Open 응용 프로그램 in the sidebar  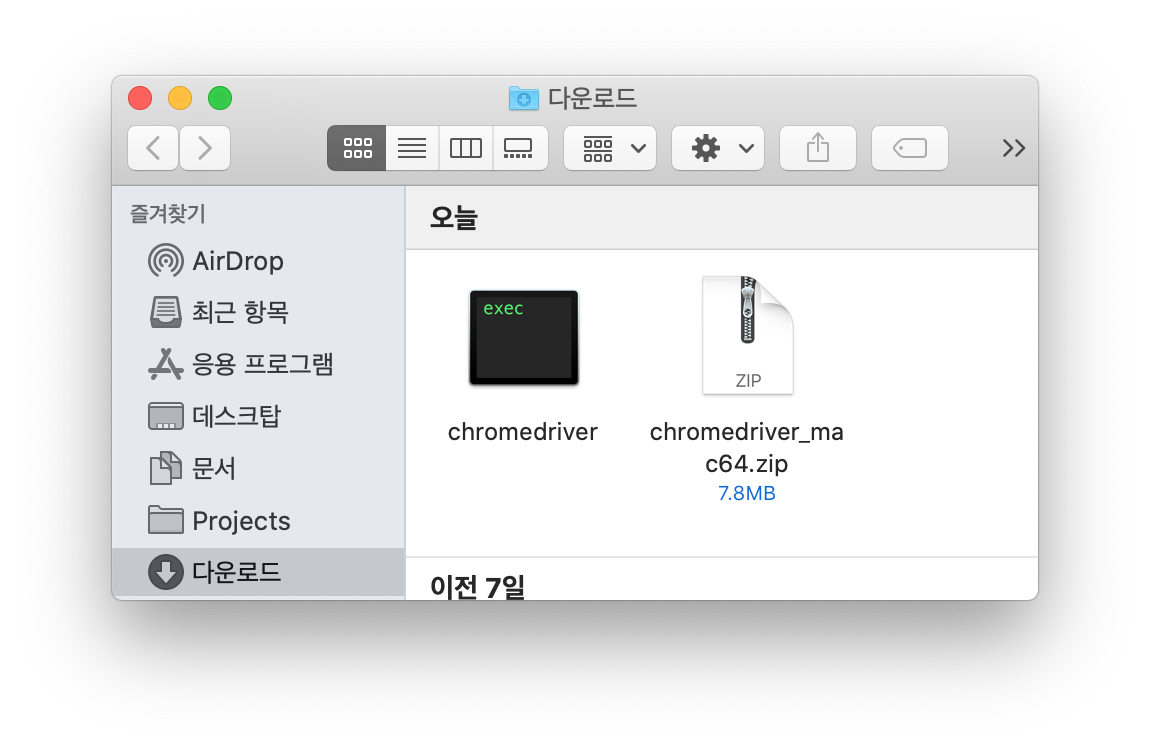click(257, 364)
